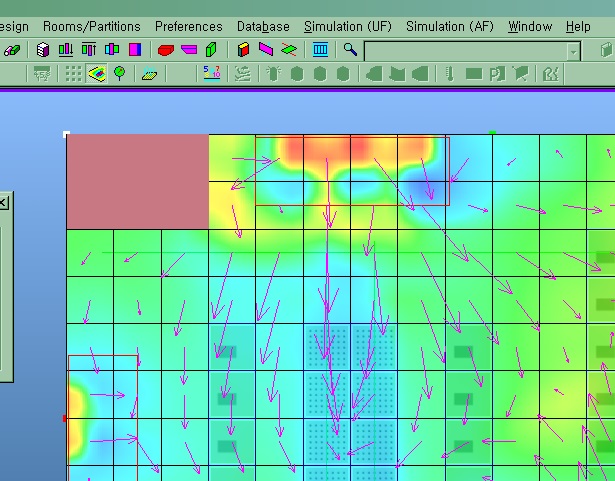Viewport: 615px width, 481px height.
Task: Click the magnifying glass search icon
Action: (x=350, y=49)
